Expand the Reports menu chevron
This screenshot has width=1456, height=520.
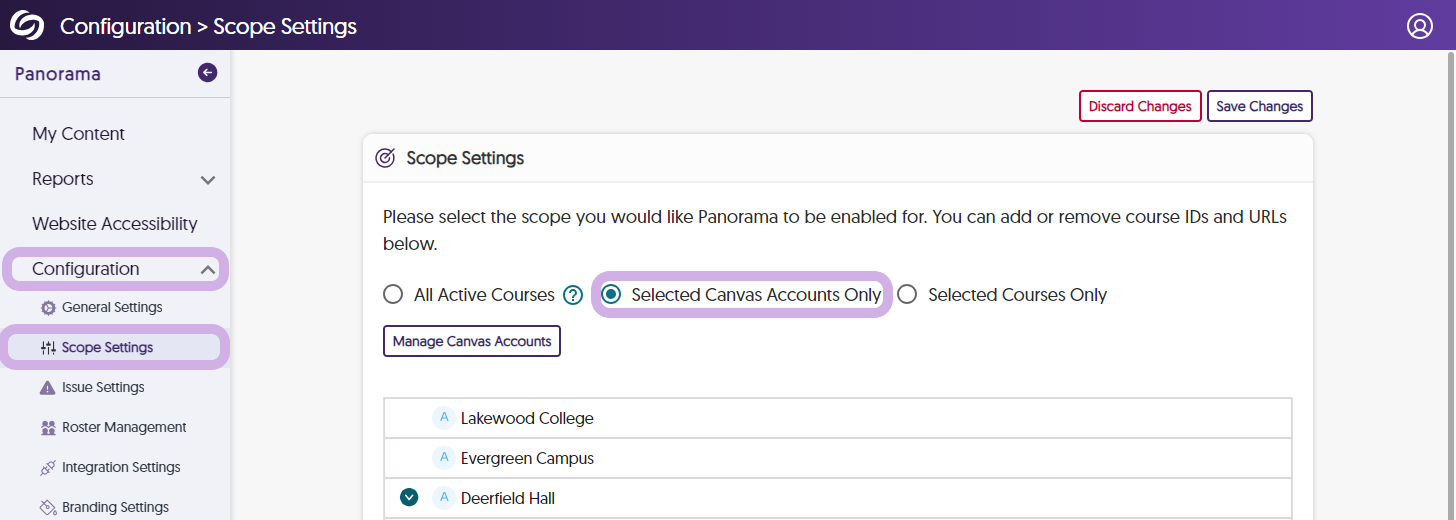pyautogui.click(x=208, y=180)
